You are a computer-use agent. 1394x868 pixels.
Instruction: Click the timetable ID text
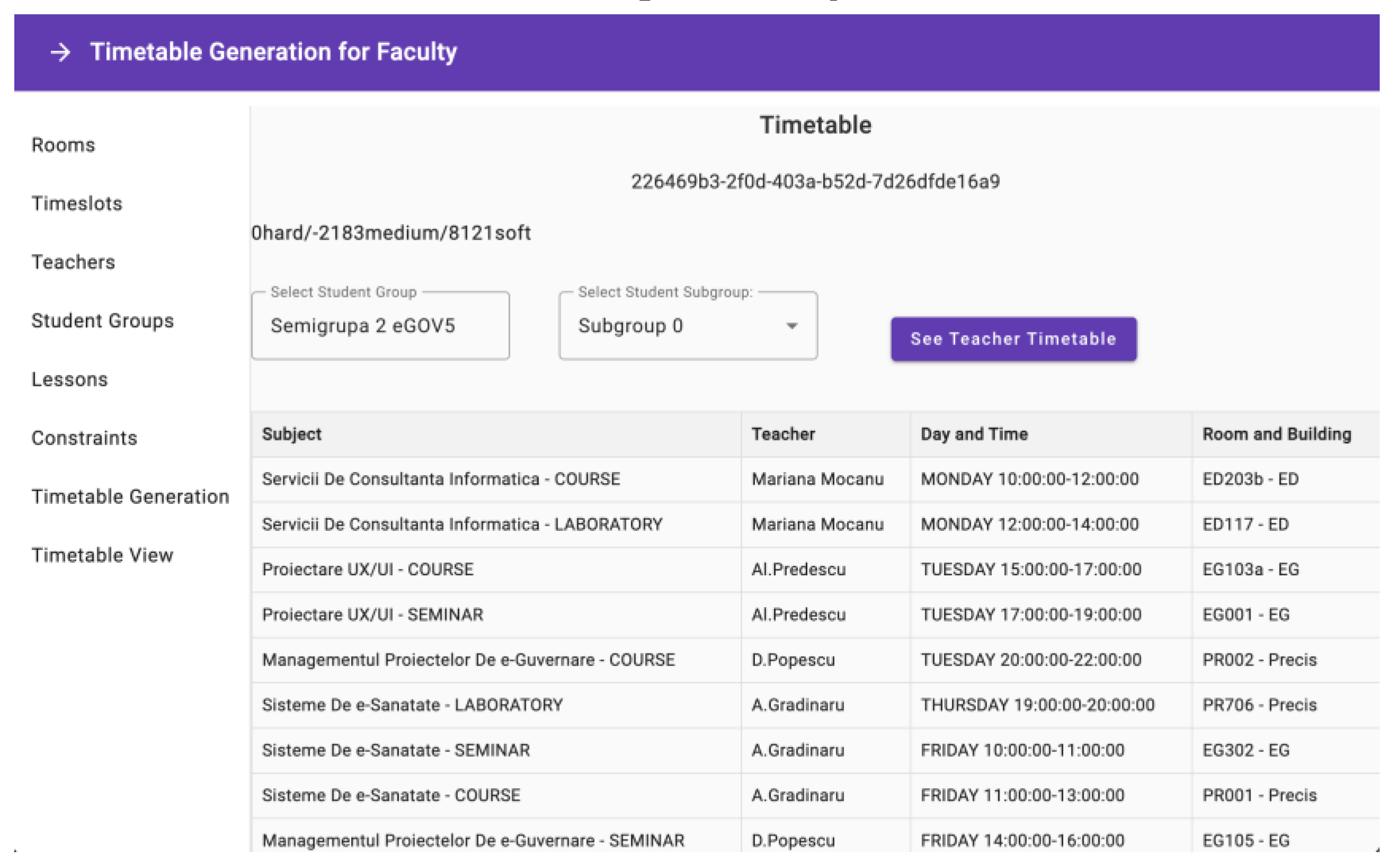click(x=815, y=182)
